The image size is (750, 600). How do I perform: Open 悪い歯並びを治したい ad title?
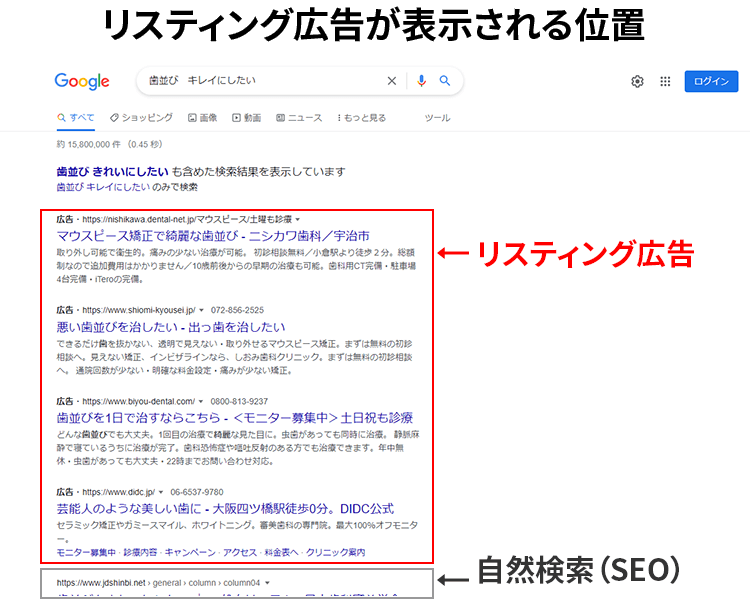click(171, 327)
